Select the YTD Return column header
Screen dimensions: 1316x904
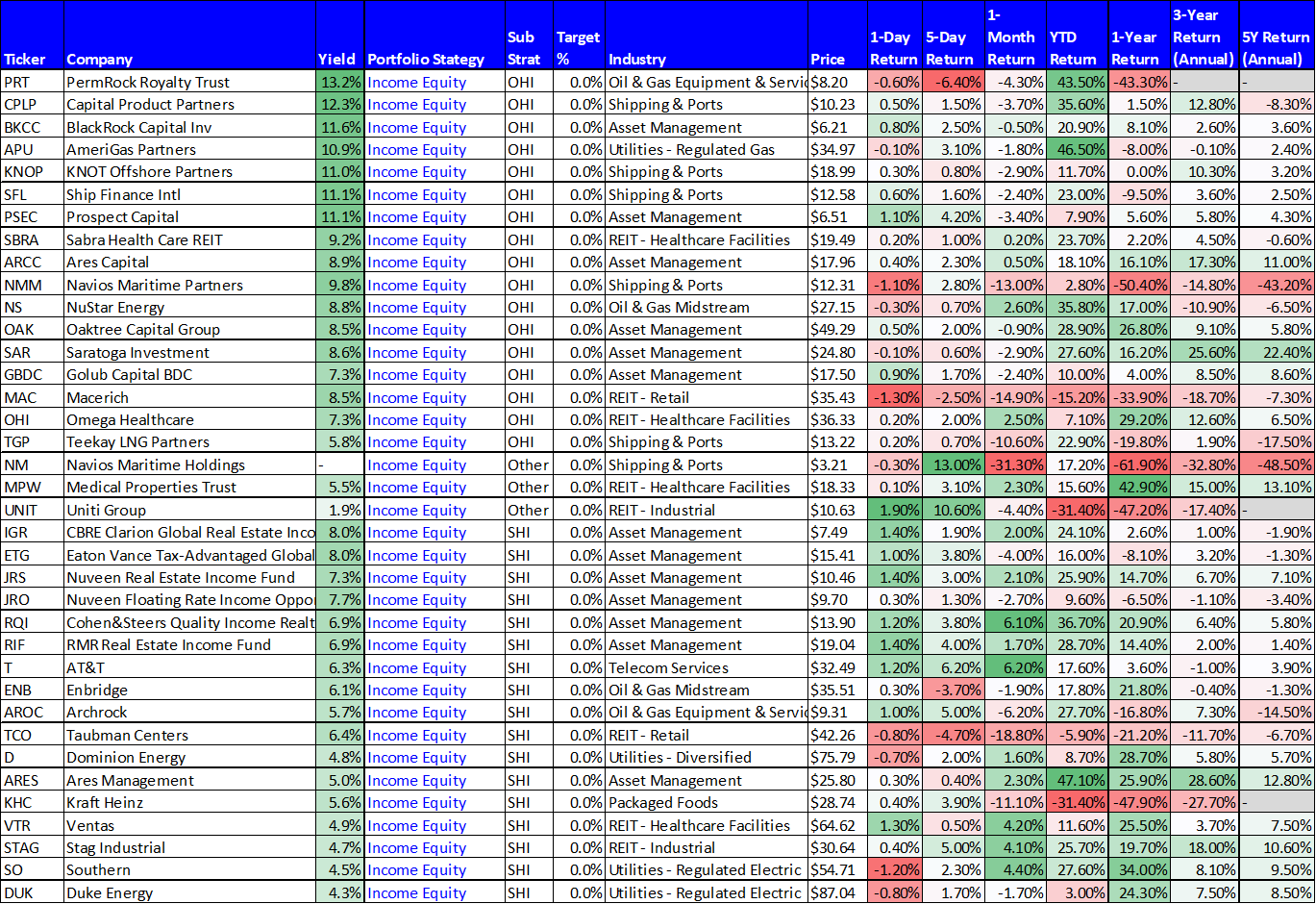click(x=1077, y=37)
